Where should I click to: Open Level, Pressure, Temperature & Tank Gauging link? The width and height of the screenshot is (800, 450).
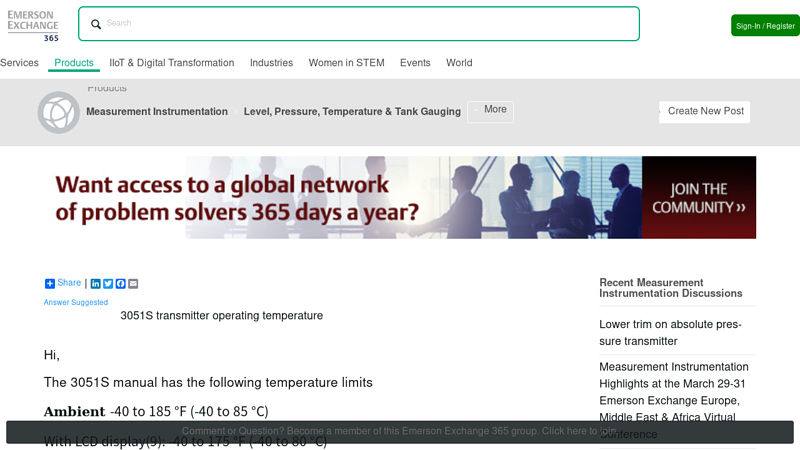[352, 111]
